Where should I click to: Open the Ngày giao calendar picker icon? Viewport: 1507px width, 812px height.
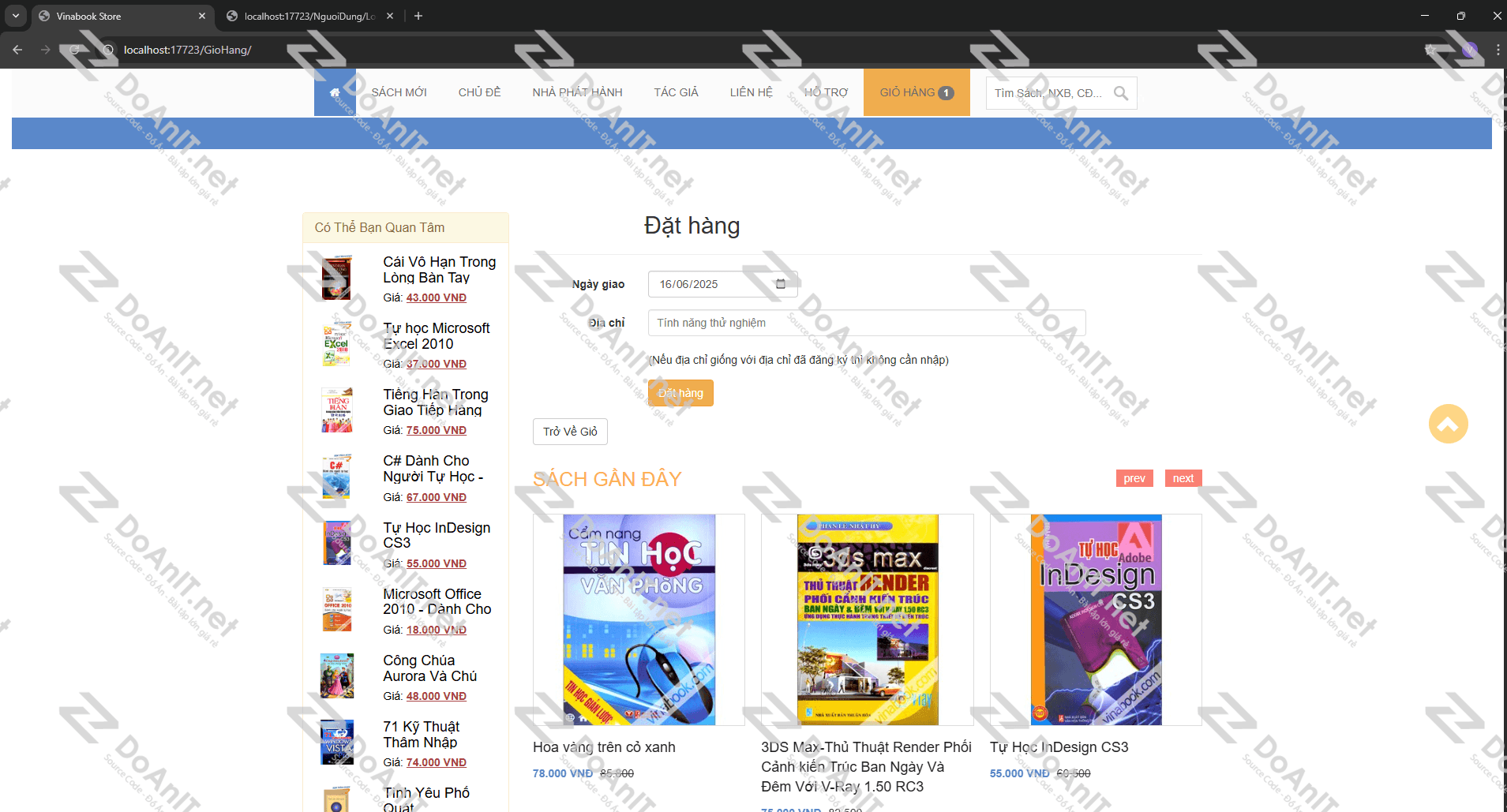tap(781, 284)
